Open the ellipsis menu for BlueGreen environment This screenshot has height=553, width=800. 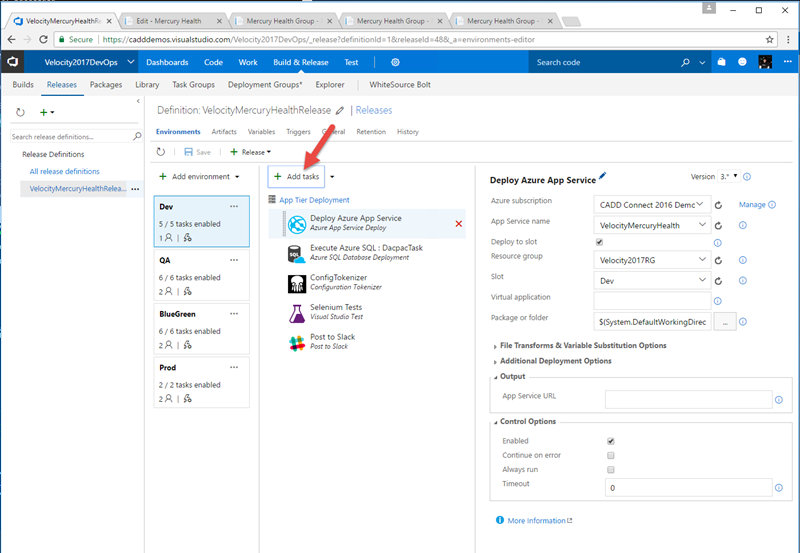234,314
